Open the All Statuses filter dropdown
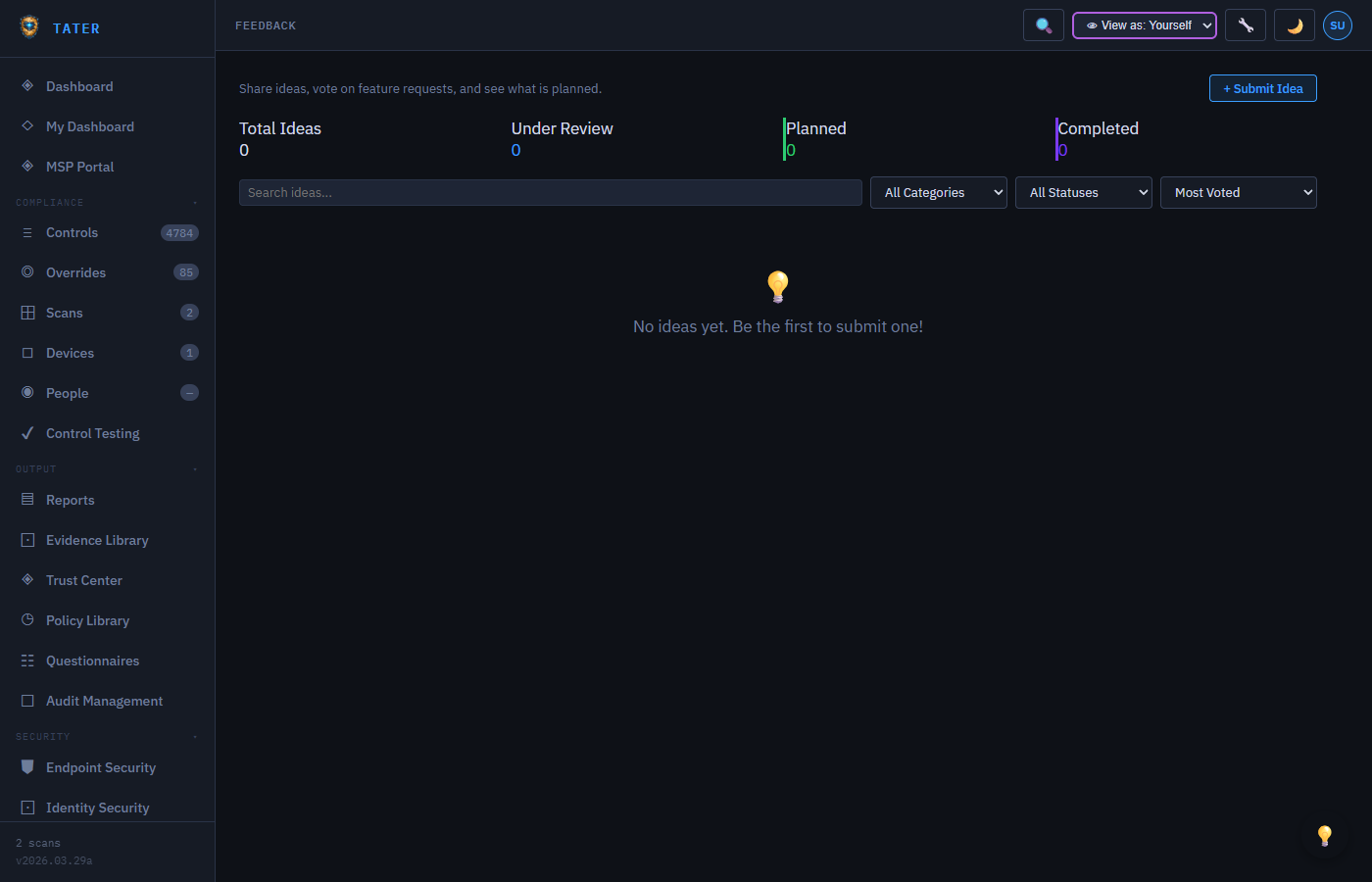 [x=1084, y=193]
